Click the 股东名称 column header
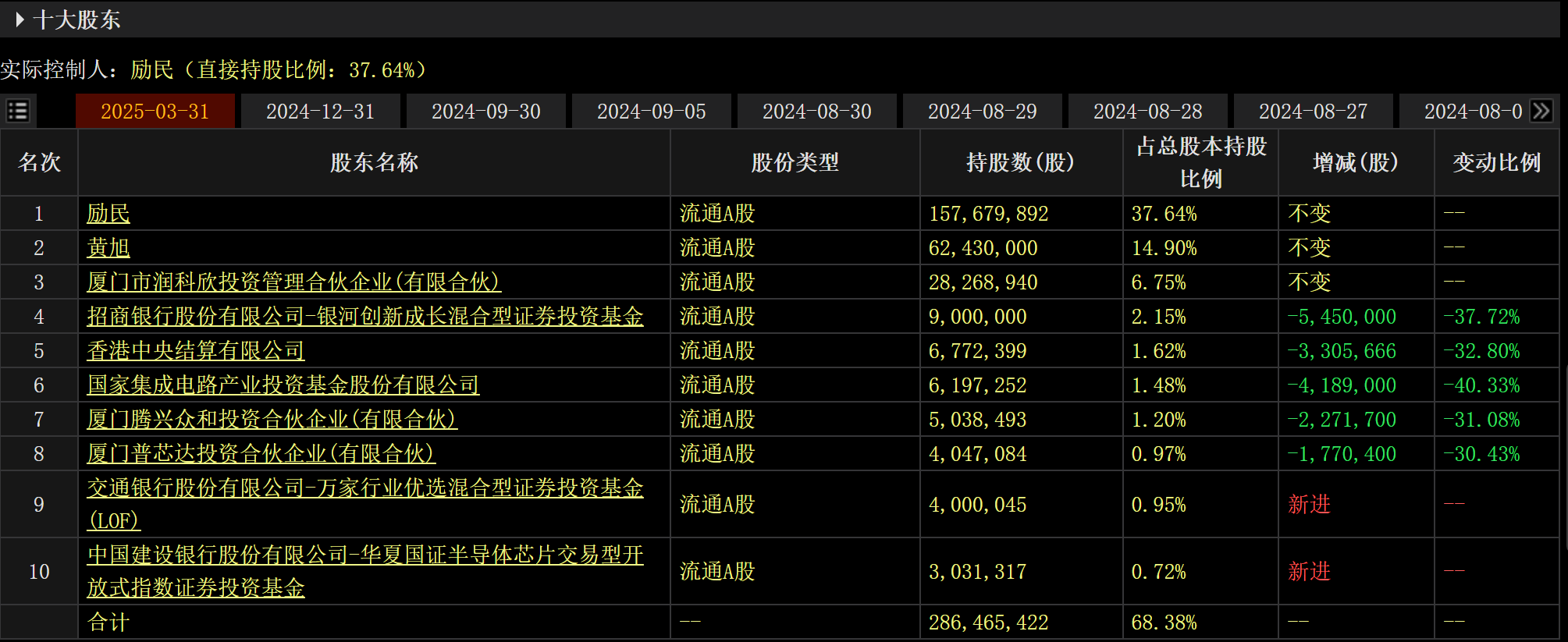Viewport: 1568px width, 642px height. point(375,162)
